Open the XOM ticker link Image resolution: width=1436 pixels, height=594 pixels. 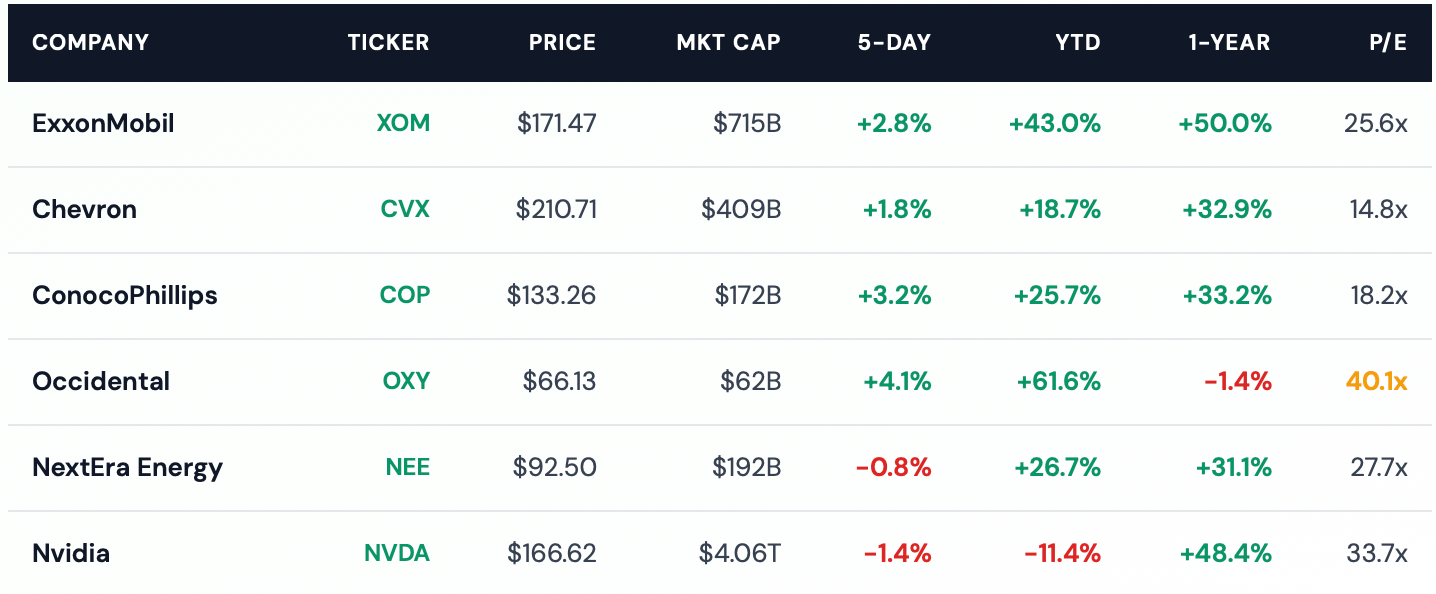pyautogui.click(x=403, y=124)
